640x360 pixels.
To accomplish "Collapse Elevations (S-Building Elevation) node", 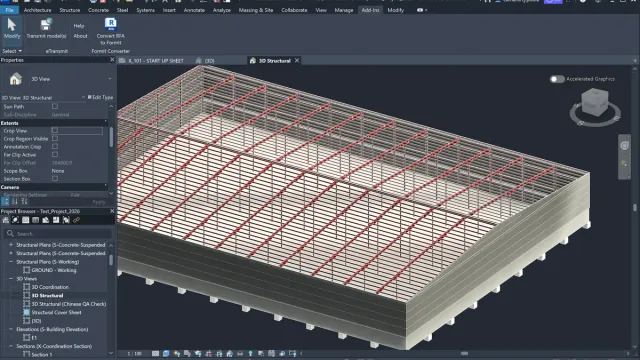I will (x=11, y=329).
